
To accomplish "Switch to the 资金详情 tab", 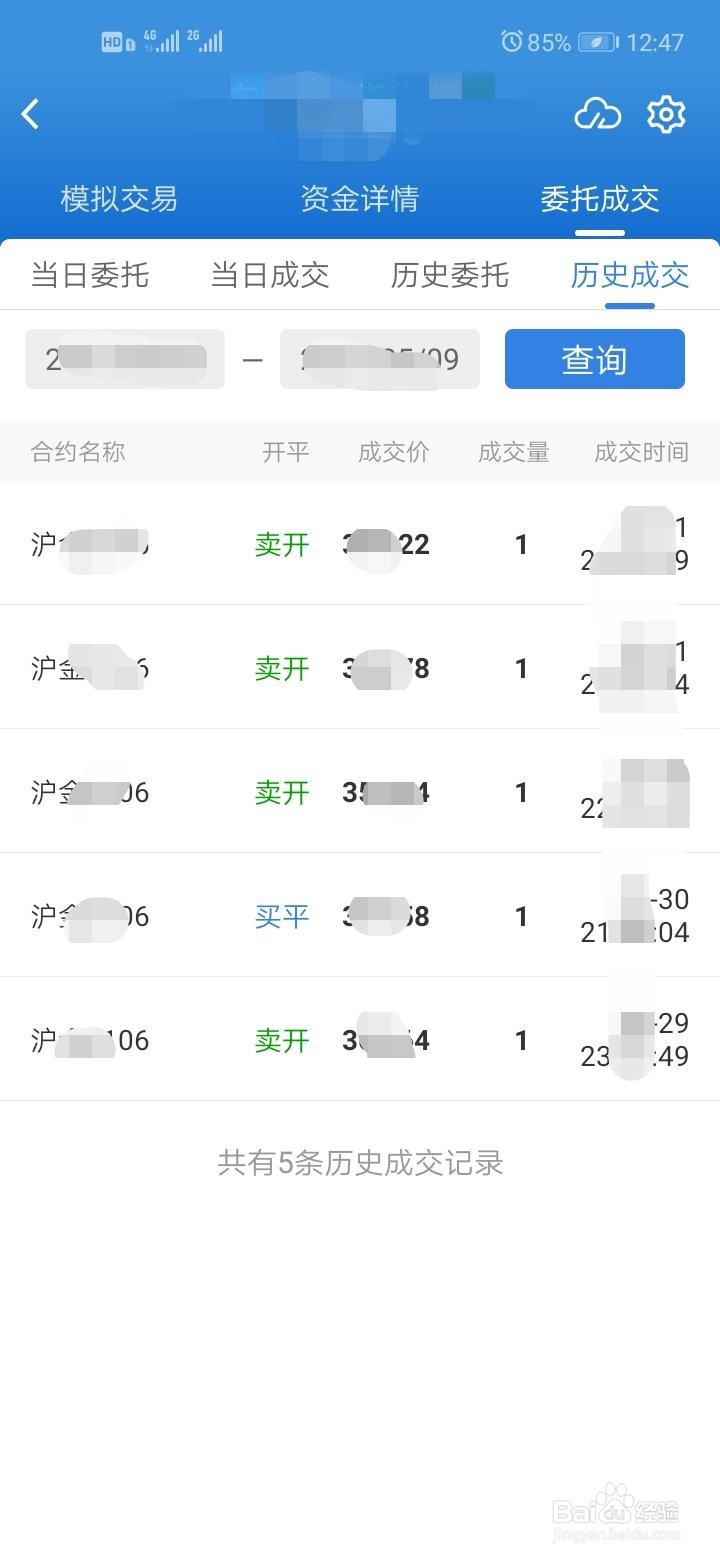I will pyautogui.click(x=359, y=199).
